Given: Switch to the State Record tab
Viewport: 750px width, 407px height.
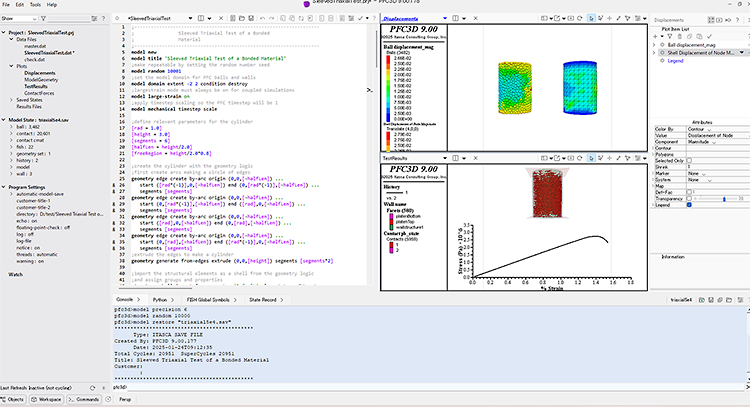Looking at the screenshot, I should [x=263, y=300].
